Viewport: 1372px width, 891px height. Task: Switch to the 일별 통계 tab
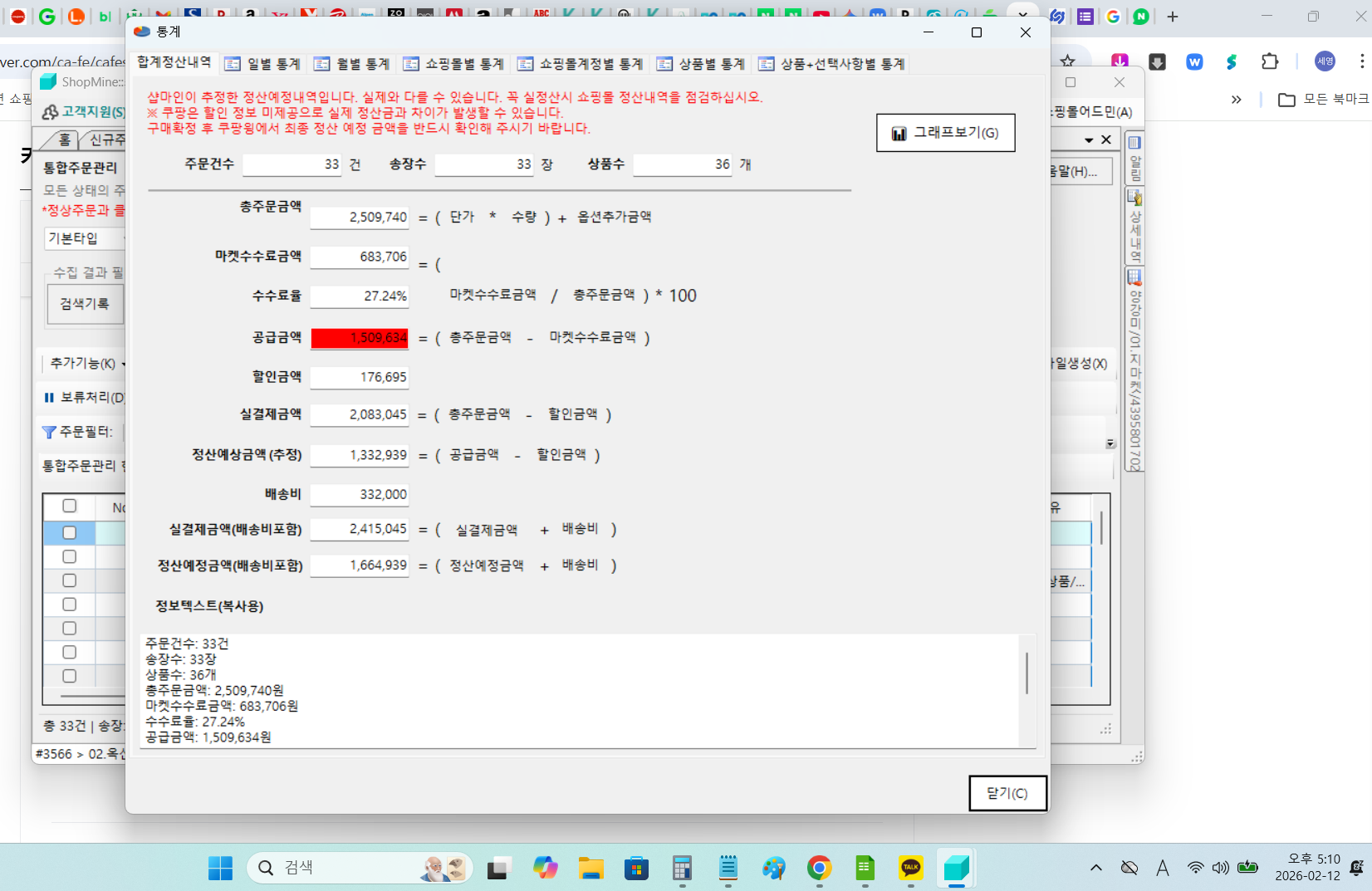tap(263, 64)
